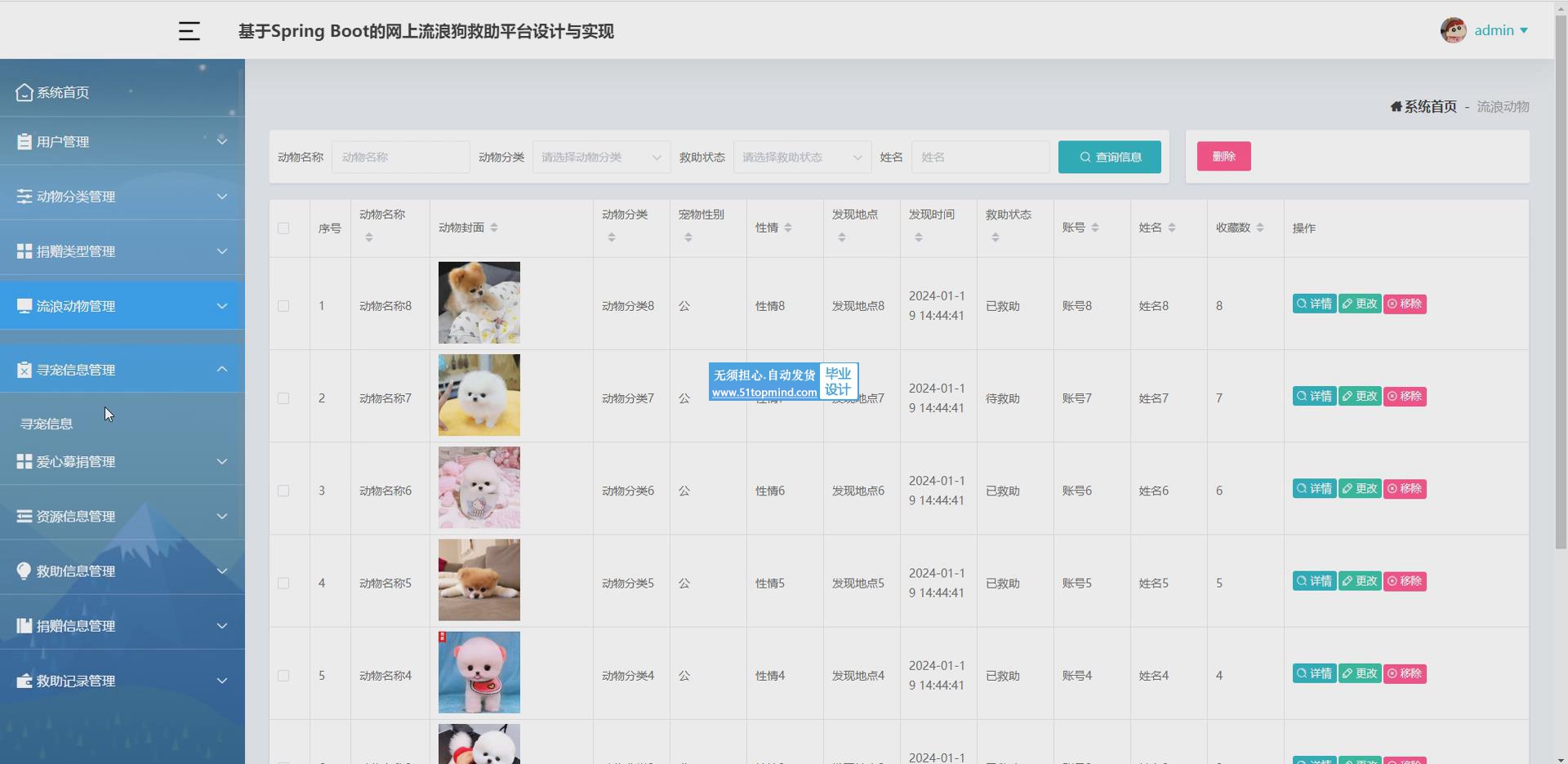Select 资源信息管理 menu label

(76, 516)
